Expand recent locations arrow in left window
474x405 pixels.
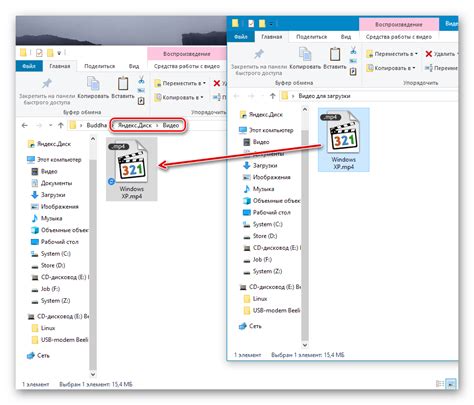pos(50,125)
